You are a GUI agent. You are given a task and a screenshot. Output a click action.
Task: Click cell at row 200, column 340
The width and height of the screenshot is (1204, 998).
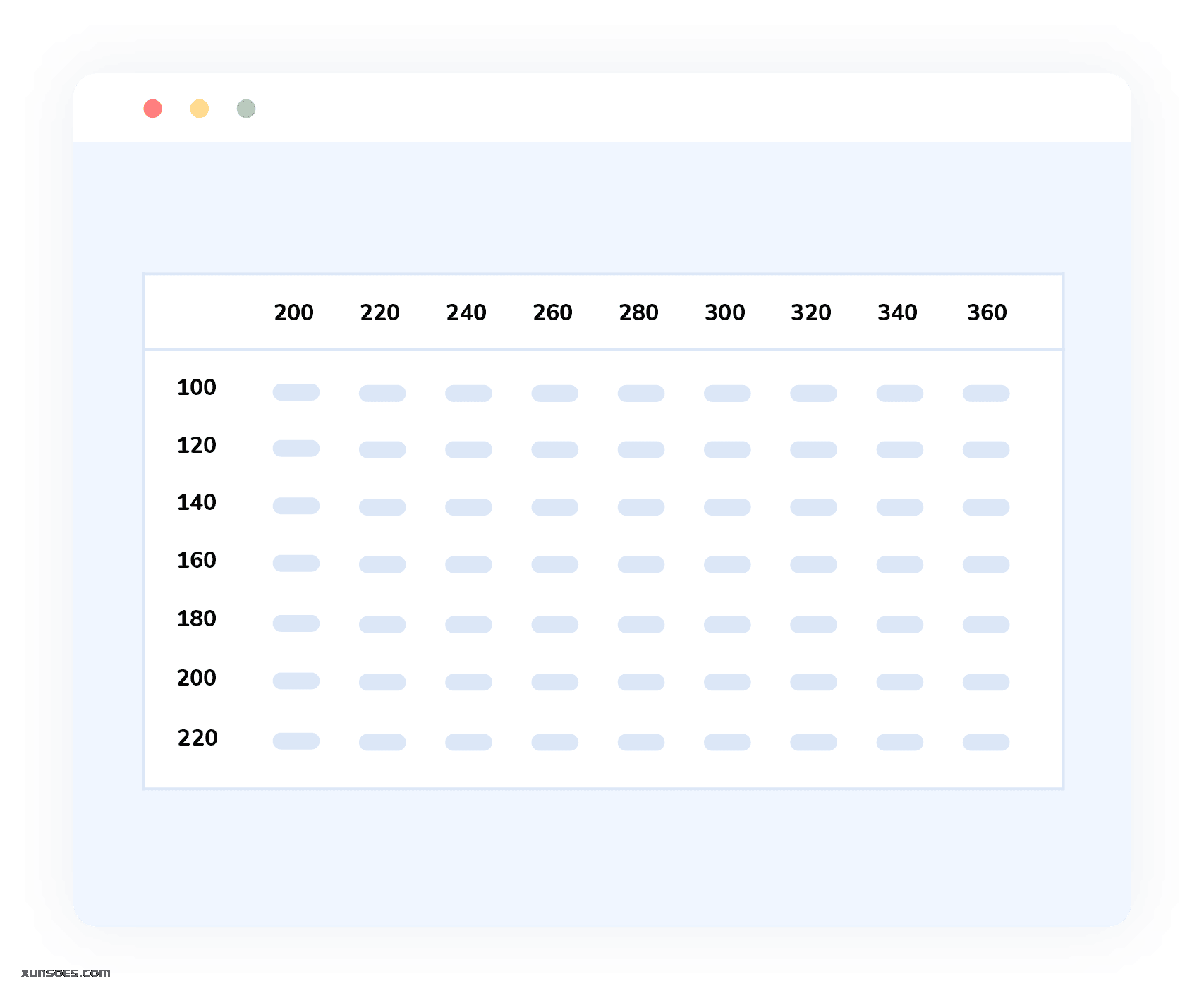pos(900,682)
